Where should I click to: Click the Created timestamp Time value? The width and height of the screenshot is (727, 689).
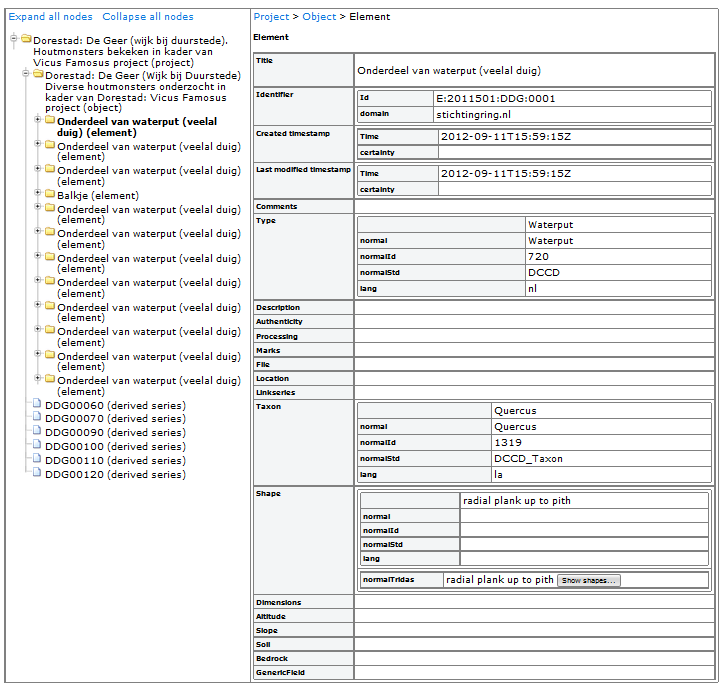506,137
